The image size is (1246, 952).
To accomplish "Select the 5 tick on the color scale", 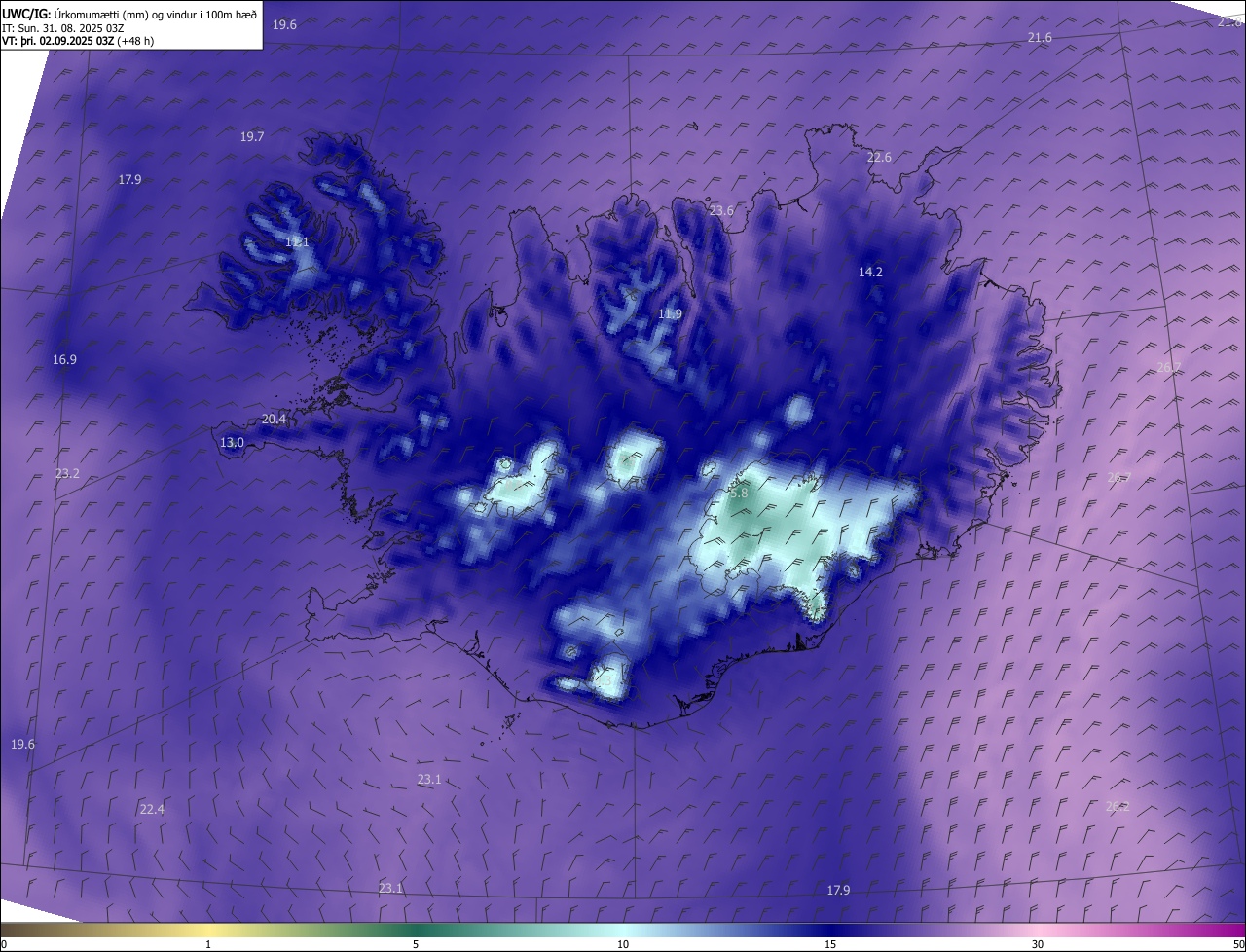I will tap(416, 944).
